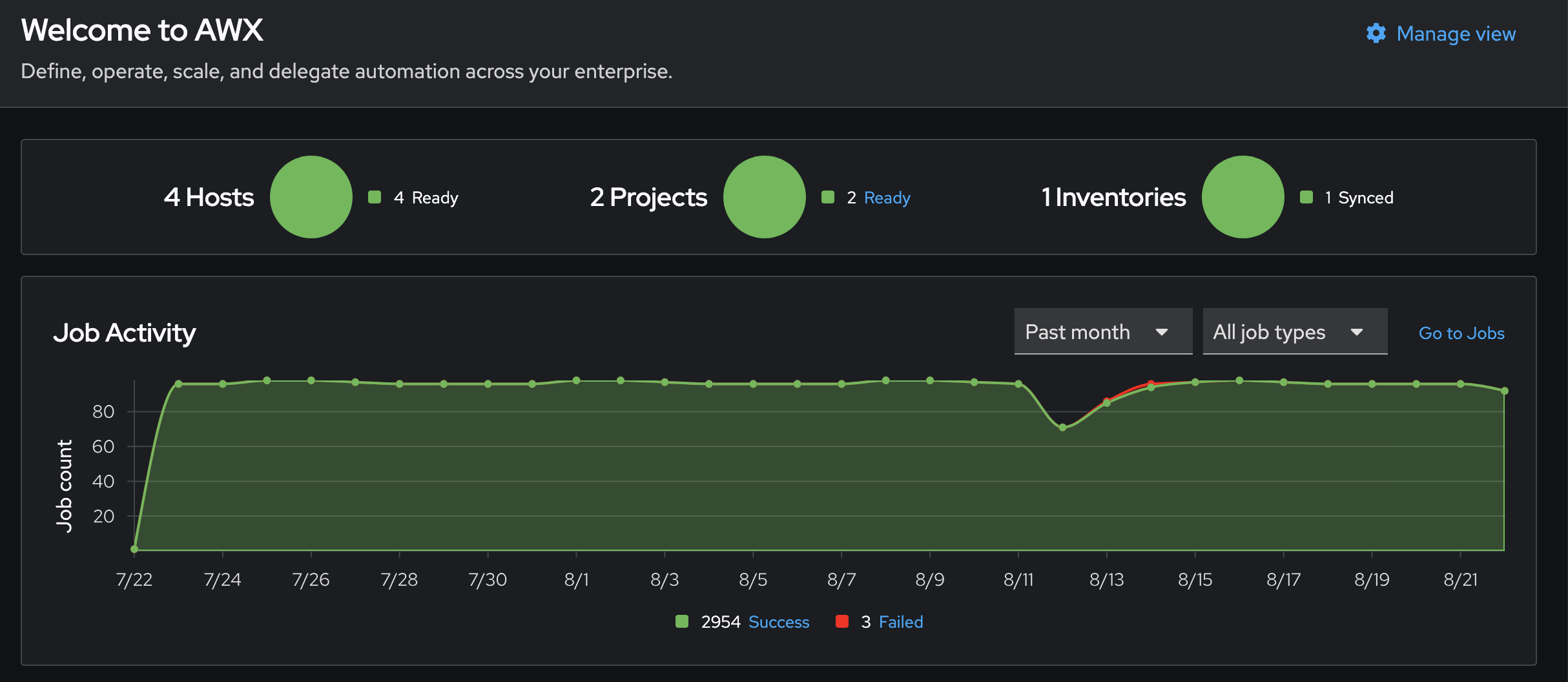This screenshot has width=1568, height=682.
Task: Click the Job Activity heading
Action: pyautogui.click(x=125, y=333)
